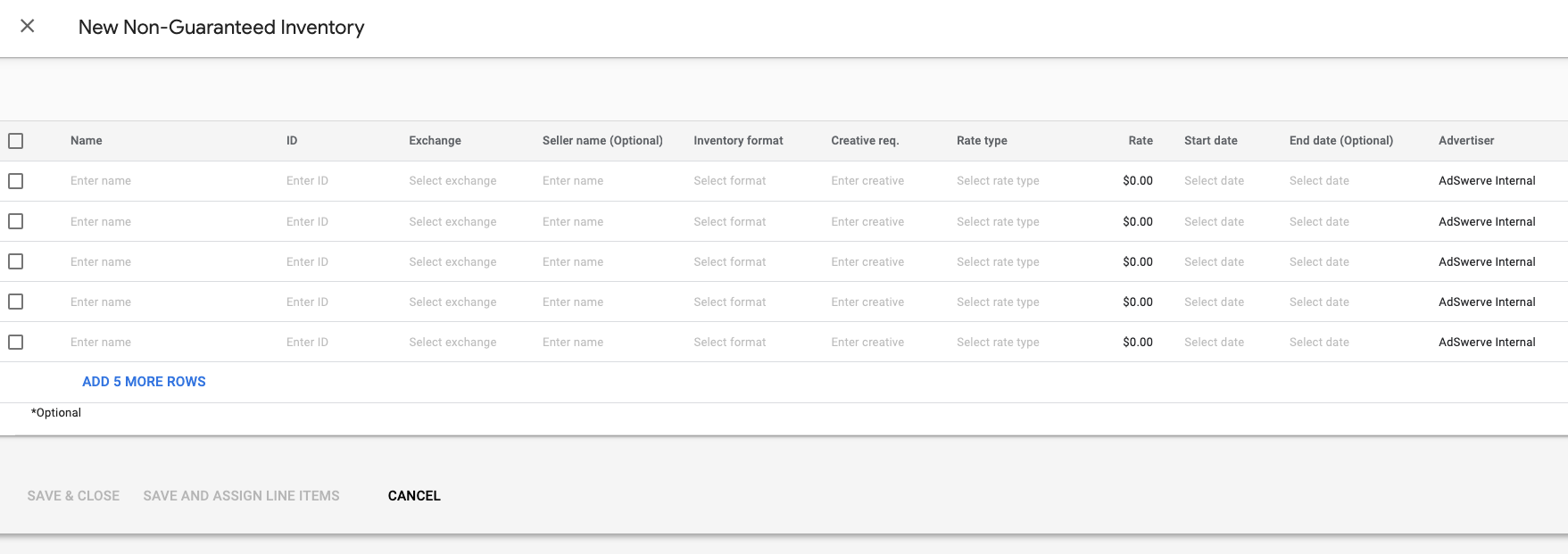Pick a start date in fourth row
Image resolution: width=1568 pixels, height=554 pixels.
(x=1214, y=302)
